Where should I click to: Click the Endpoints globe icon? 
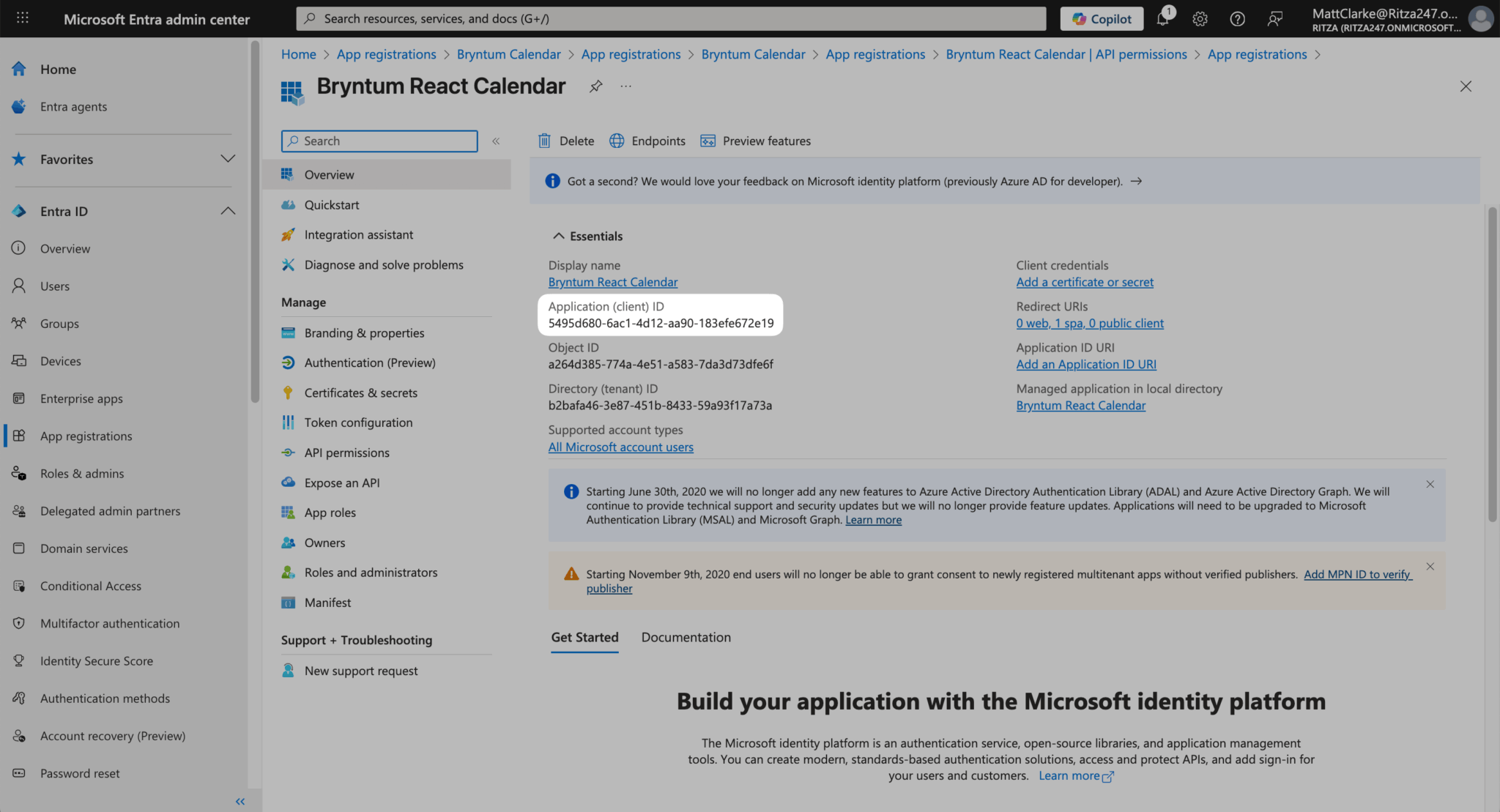click(617, 141)
